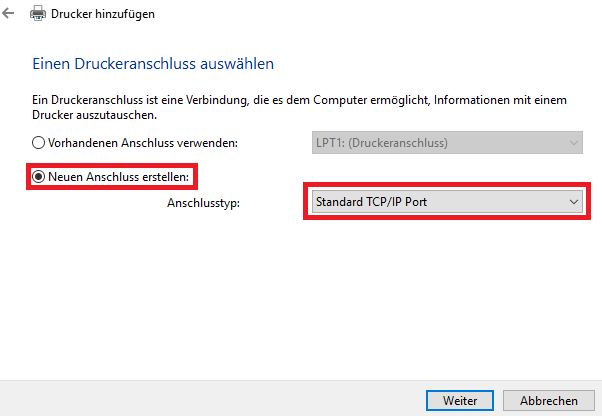
Task: Click the heading 'Einen Druckeranschluss auswählen'
Action: click(153, 64)
